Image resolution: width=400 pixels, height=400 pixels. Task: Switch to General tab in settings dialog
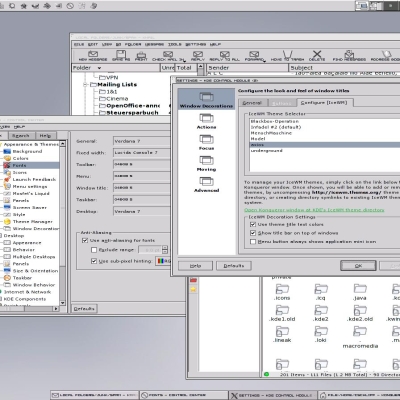pyautogui.click(x=252, y=103)
